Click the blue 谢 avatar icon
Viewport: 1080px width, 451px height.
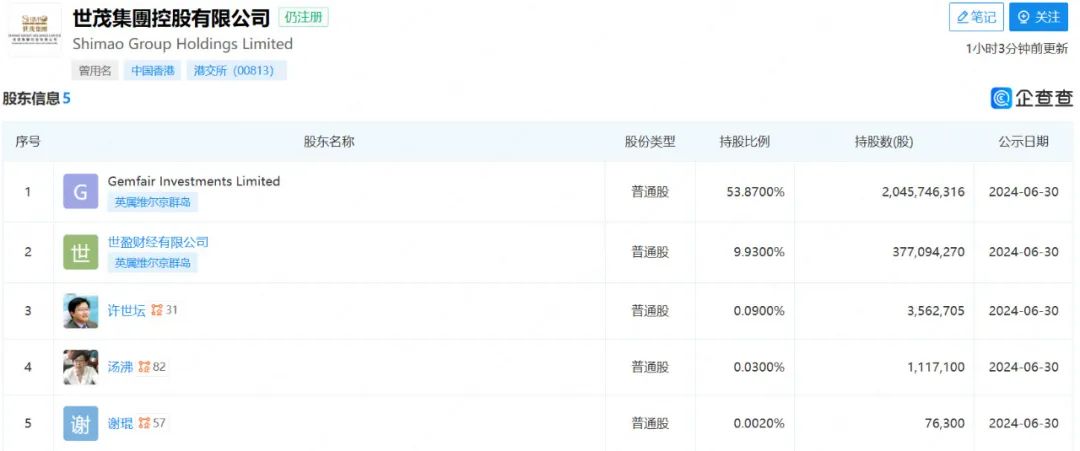coord(81,423)
